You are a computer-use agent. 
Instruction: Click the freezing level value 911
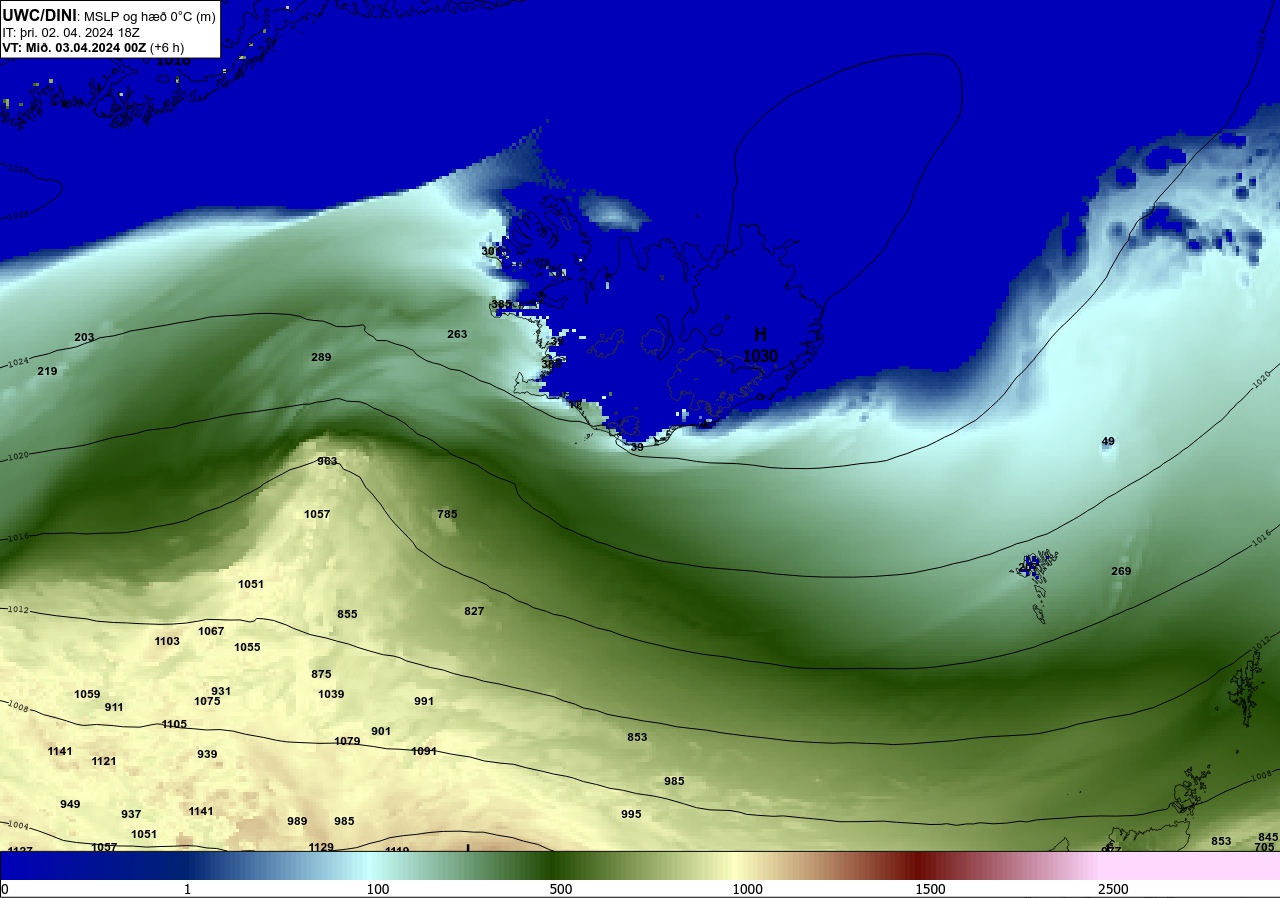(x=114, y=707)
